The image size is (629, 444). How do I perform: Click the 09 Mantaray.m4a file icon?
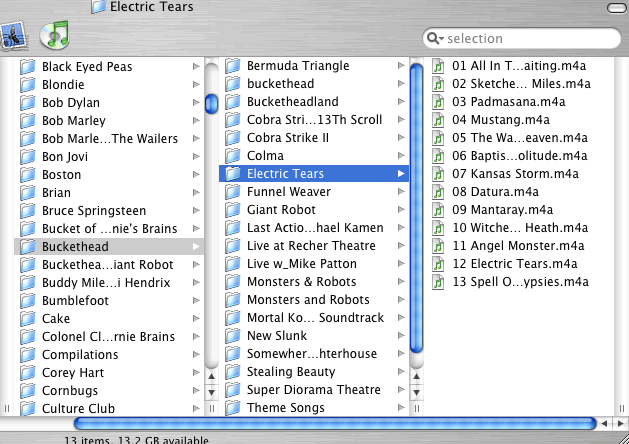[x=438, y=210]
